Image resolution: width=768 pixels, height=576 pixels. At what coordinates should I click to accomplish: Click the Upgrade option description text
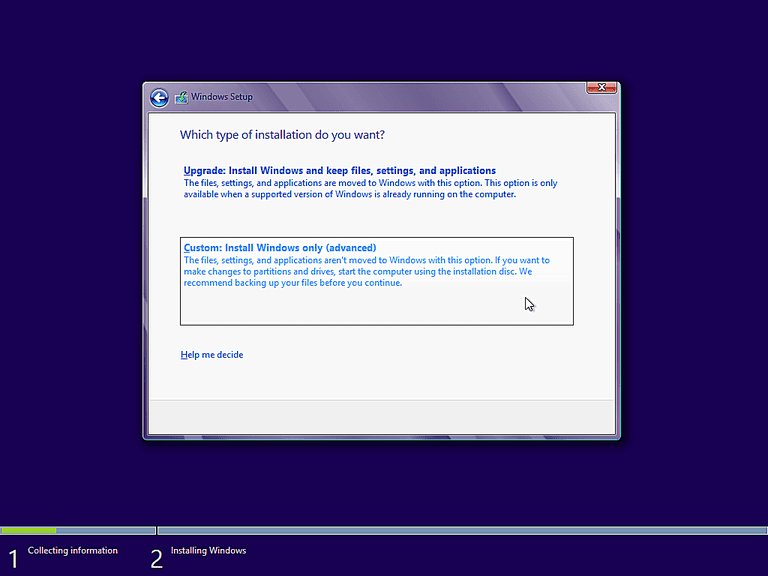[370, 189]
